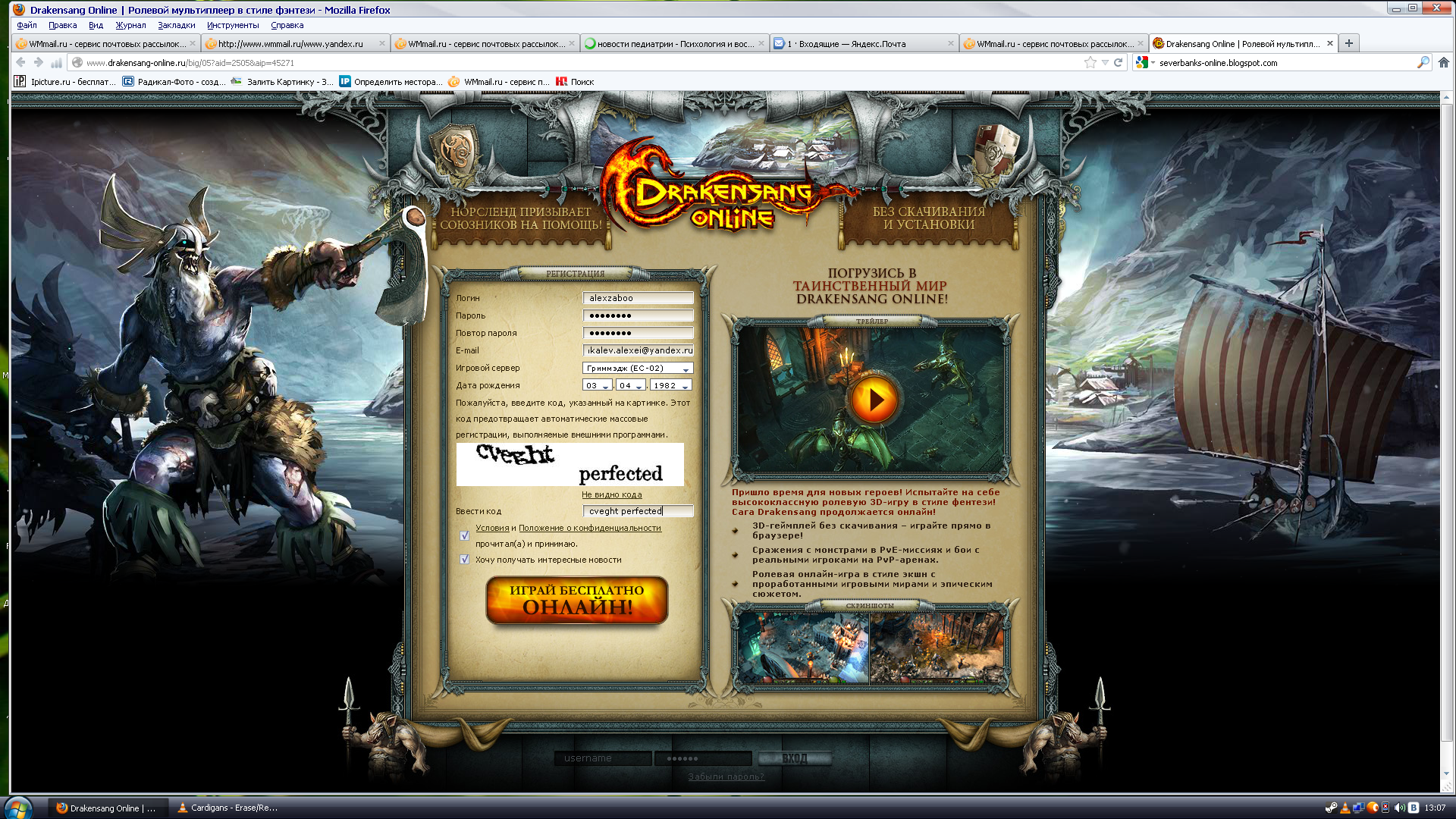1456x819 pixels.
Task: Open the Инструменты menu
Action: click(233, 25)
